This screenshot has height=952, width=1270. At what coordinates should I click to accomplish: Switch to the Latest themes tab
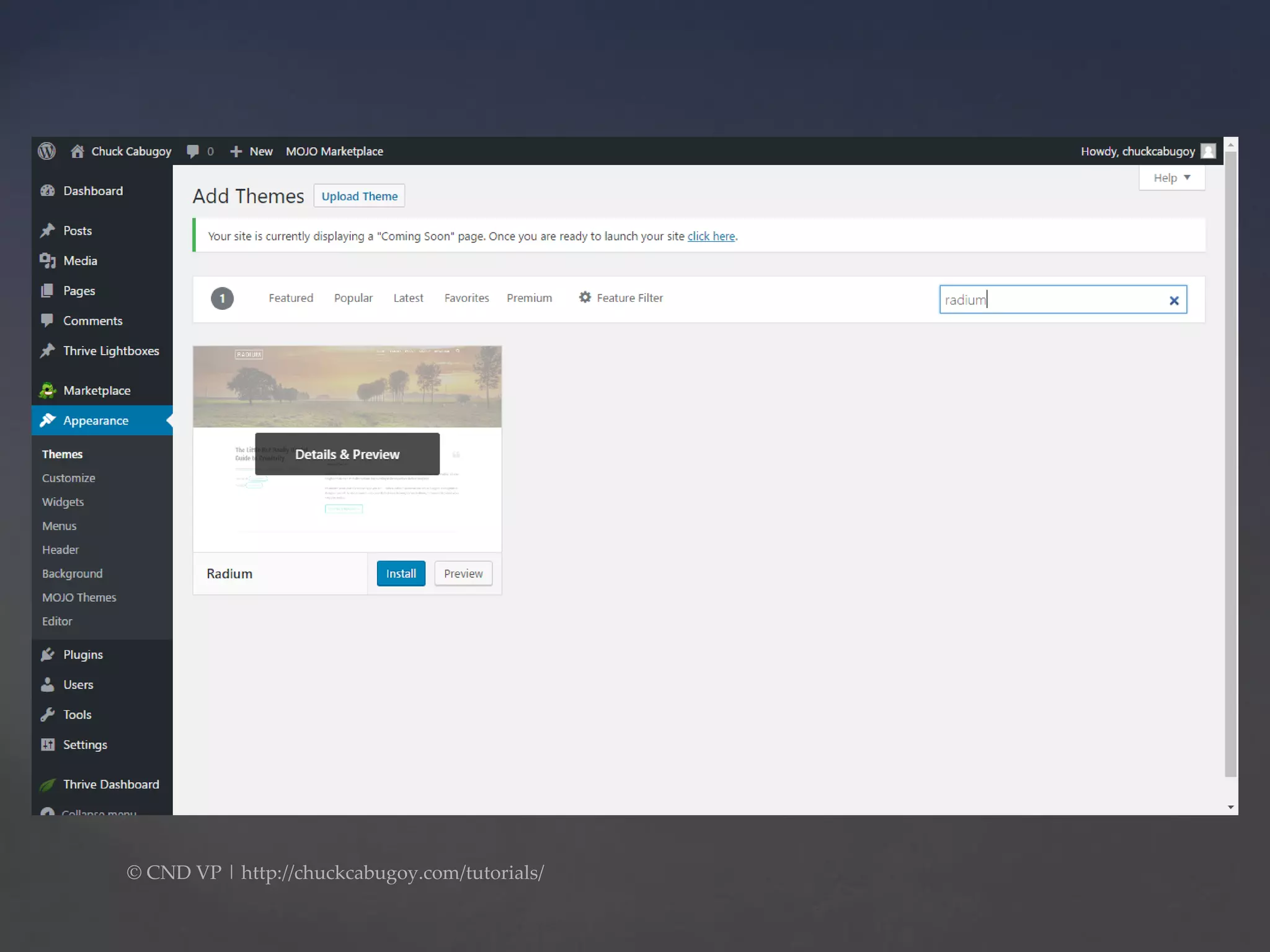coord(408,298)
